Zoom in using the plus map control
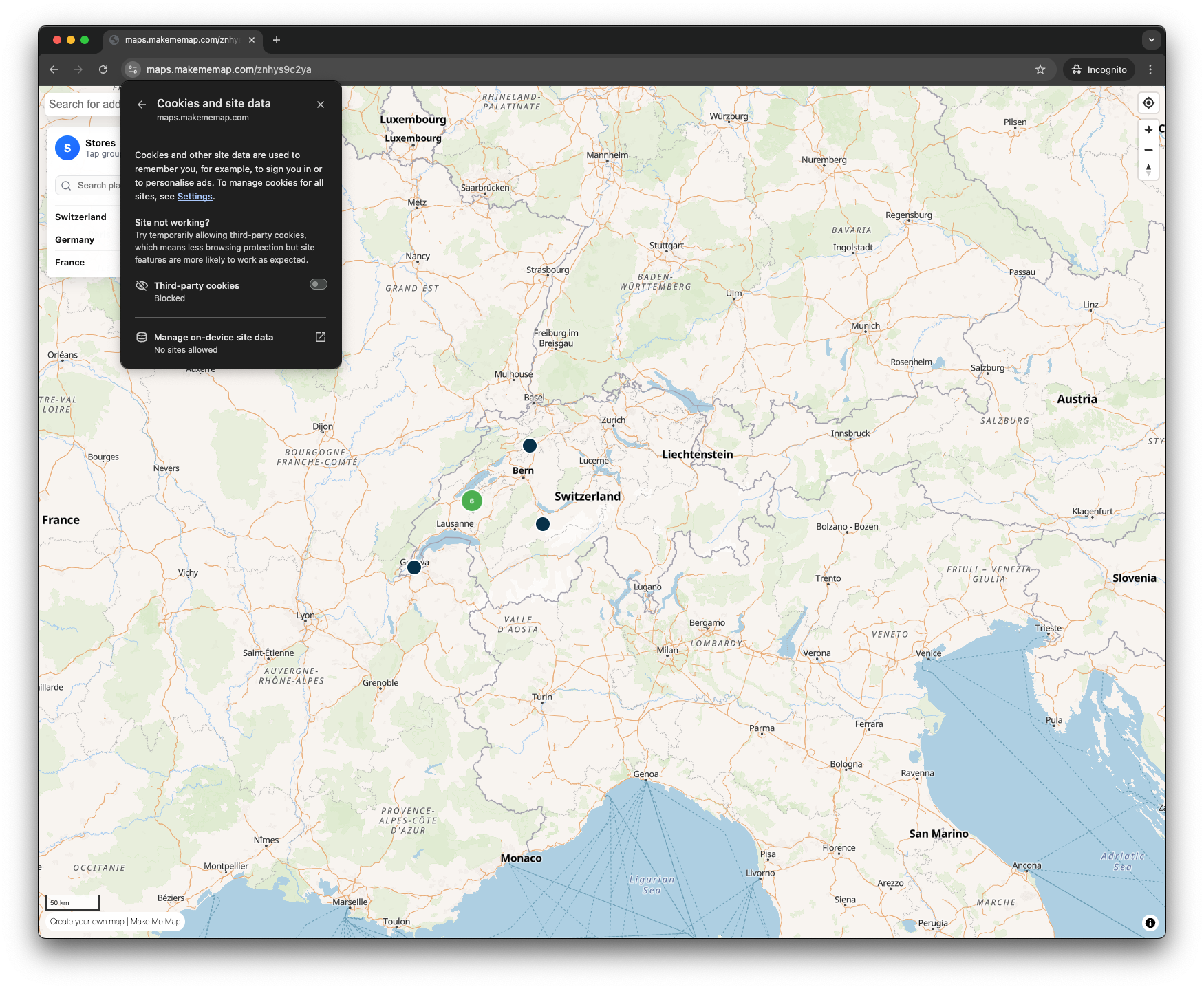Image resolution: width=1204 pixels, height=989 pixels. (x=1148, y=129)
